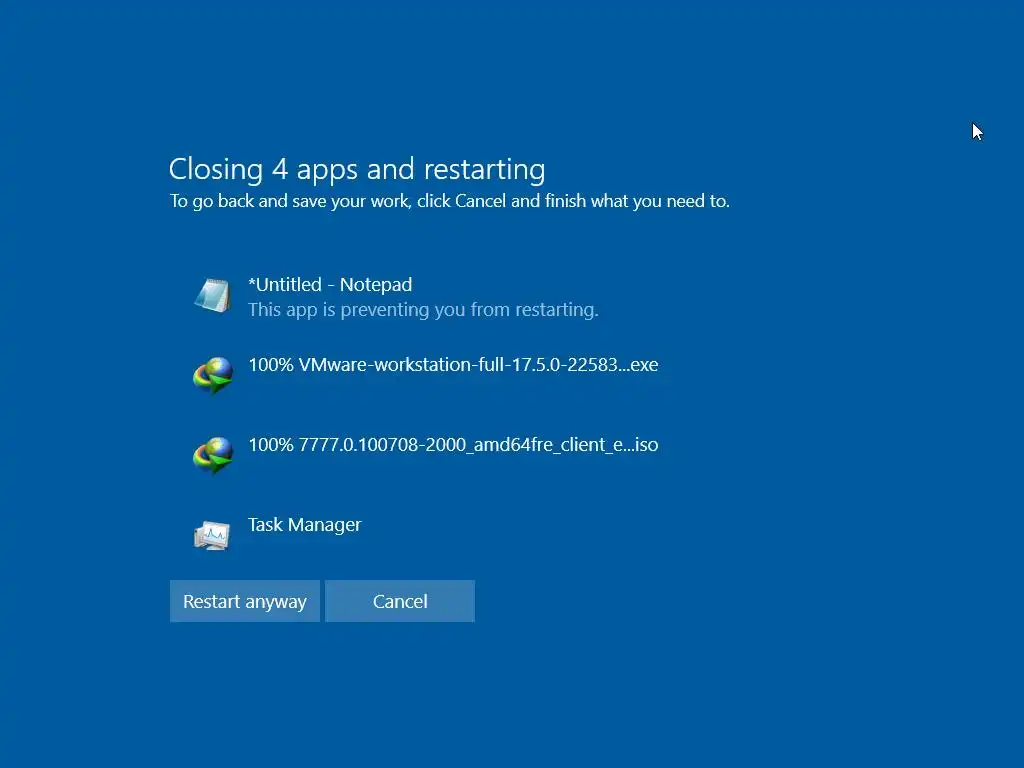Click the number 4 in the heading
1024x768 pixels.
coord(280,170)
